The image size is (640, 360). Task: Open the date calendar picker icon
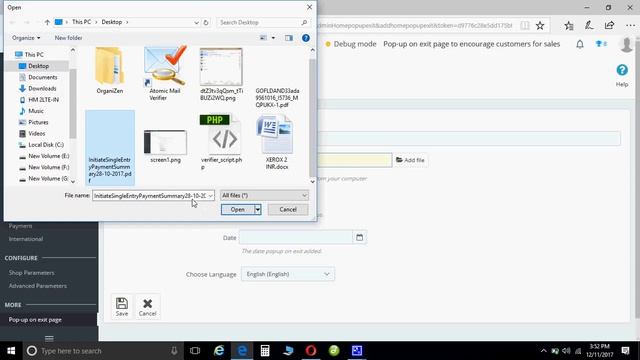tap(360, 238)
